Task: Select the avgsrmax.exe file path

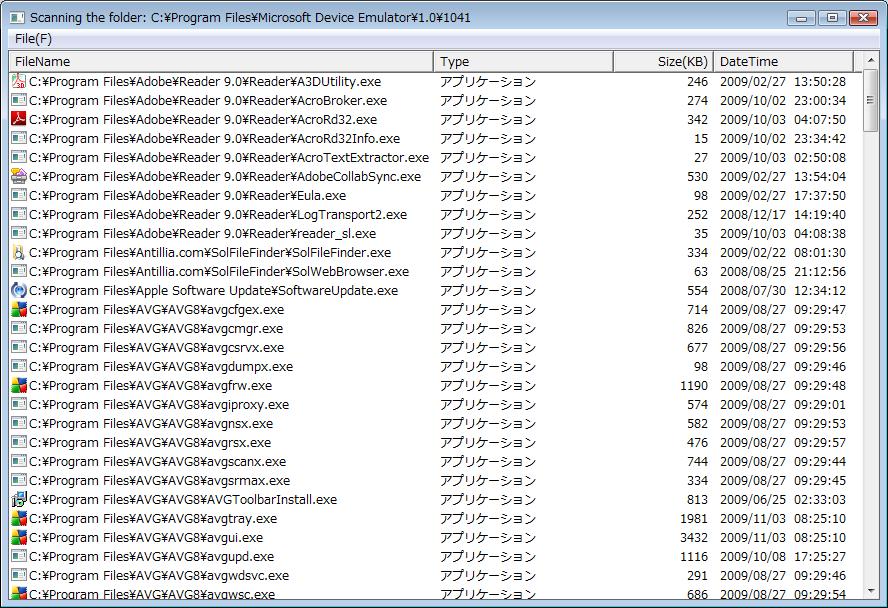Action: [x=159, y=481]
